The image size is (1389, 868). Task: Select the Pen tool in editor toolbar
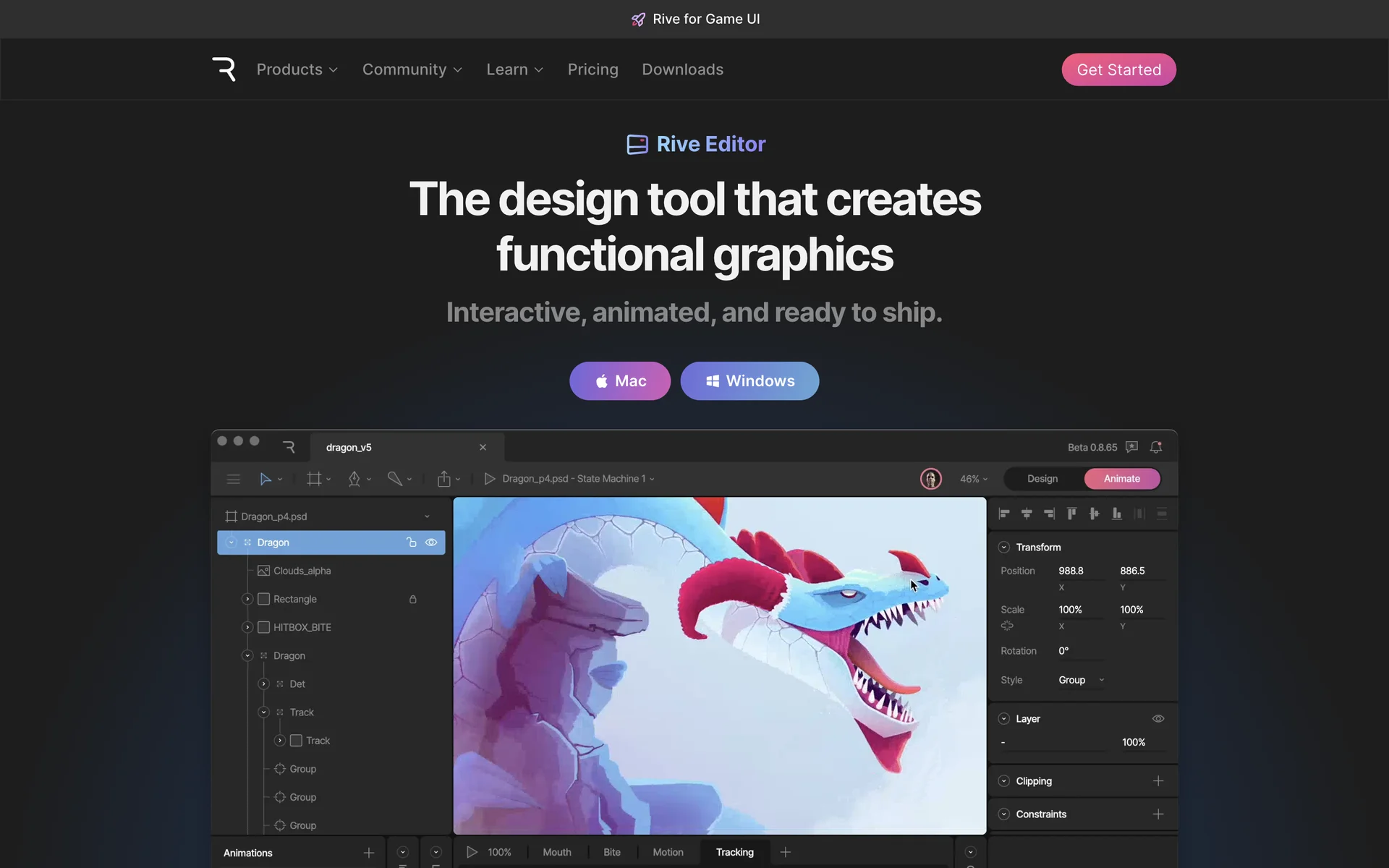pyautogui.click(x=354, y=479)
